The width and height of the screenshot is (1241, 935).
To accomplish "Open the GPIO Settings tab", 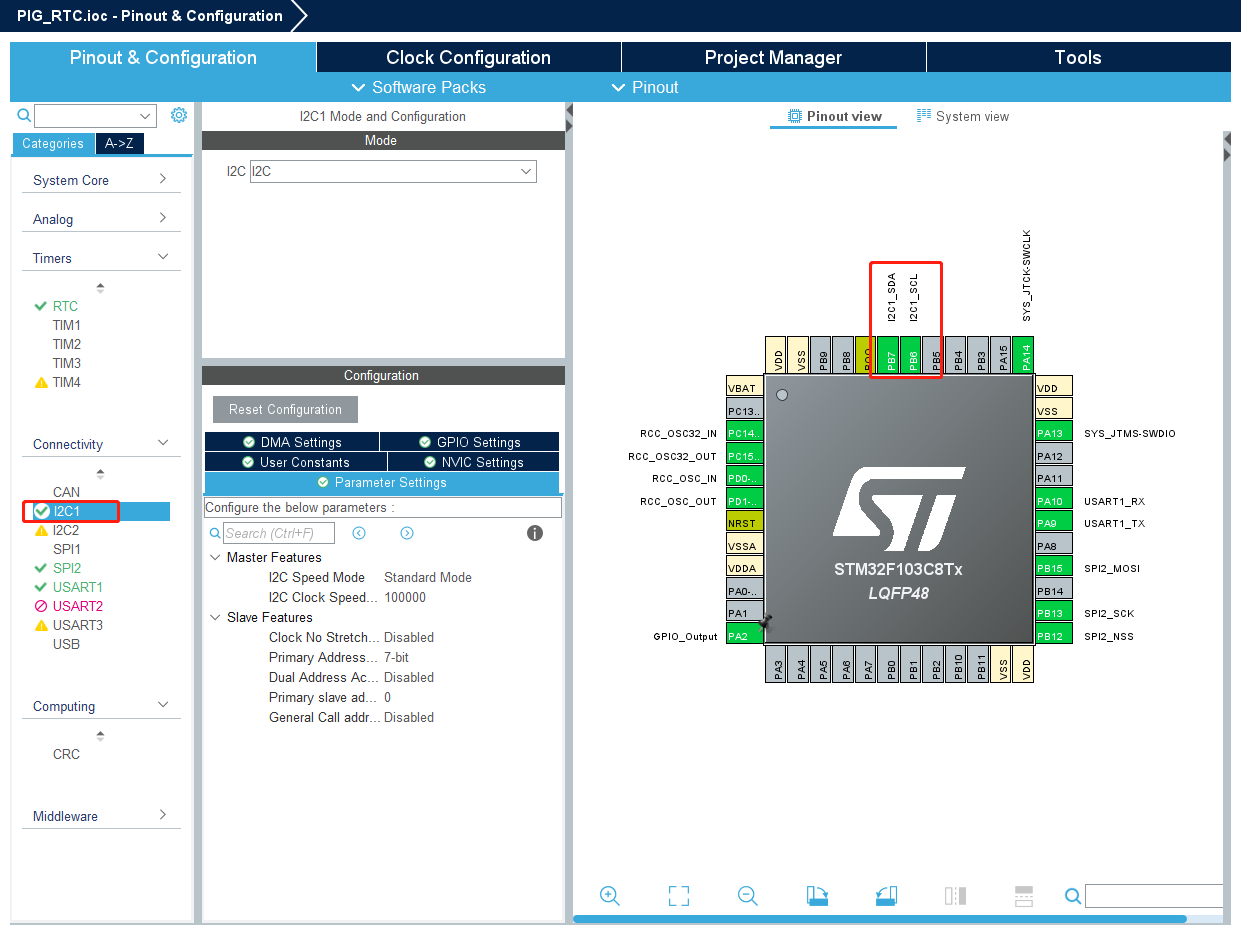I will point(469,442).
